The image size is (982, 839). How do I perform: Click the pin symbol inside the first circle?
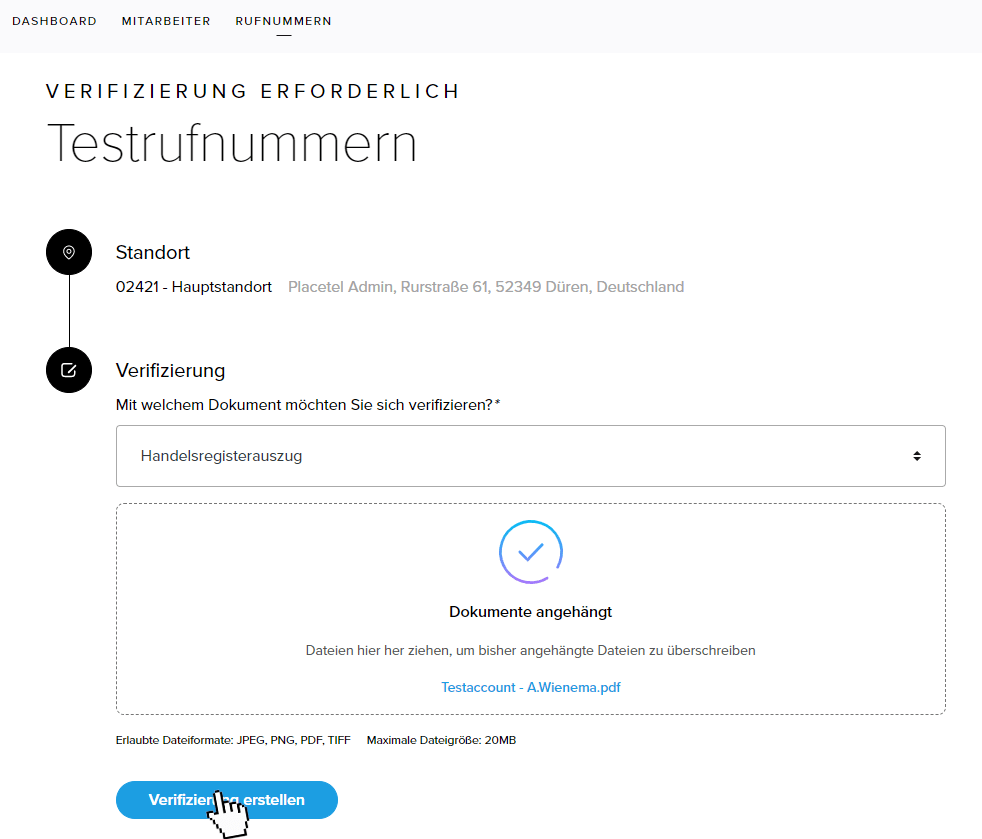(x=68, y=251)
